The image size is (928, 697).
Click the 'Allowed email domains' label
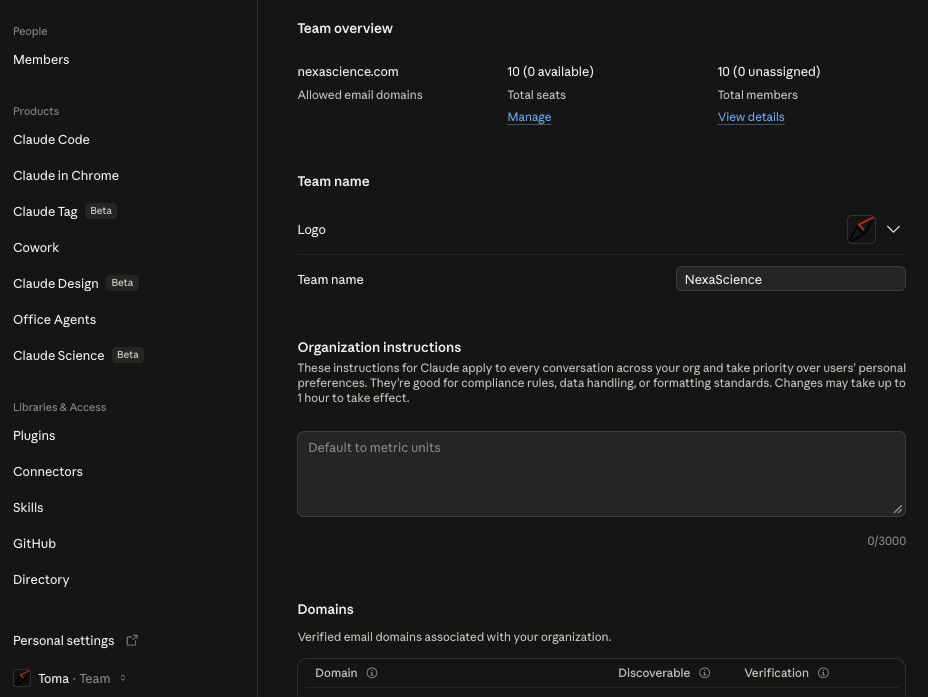point(360,95)
